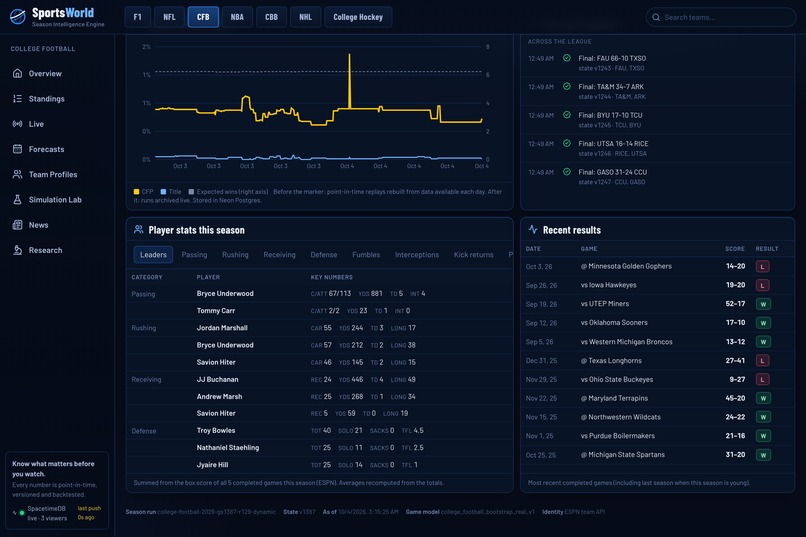Viewport: 806px width, 537px height.
Task: Open the Defense stats tab
Action: (324, 254)
